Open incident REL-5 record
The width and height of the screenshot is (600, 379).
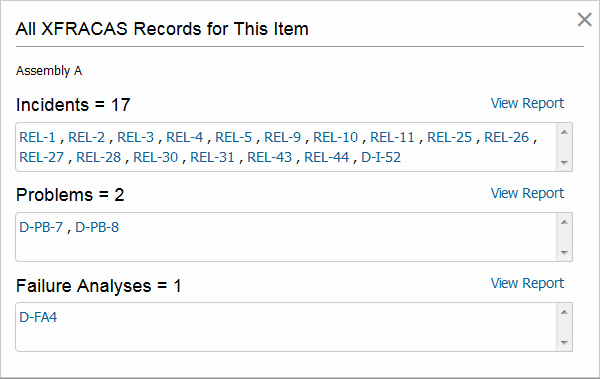233,137
